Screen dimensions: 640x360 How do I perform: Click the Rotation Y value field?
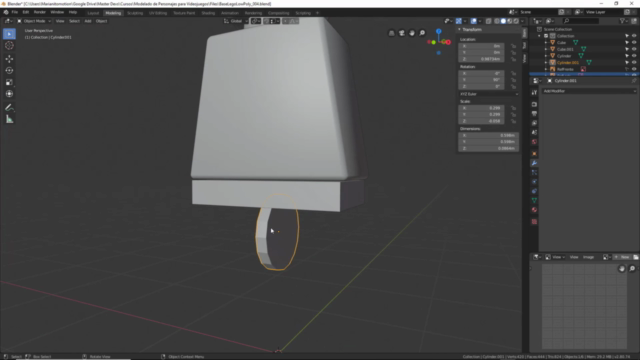(x=481, y=80)
